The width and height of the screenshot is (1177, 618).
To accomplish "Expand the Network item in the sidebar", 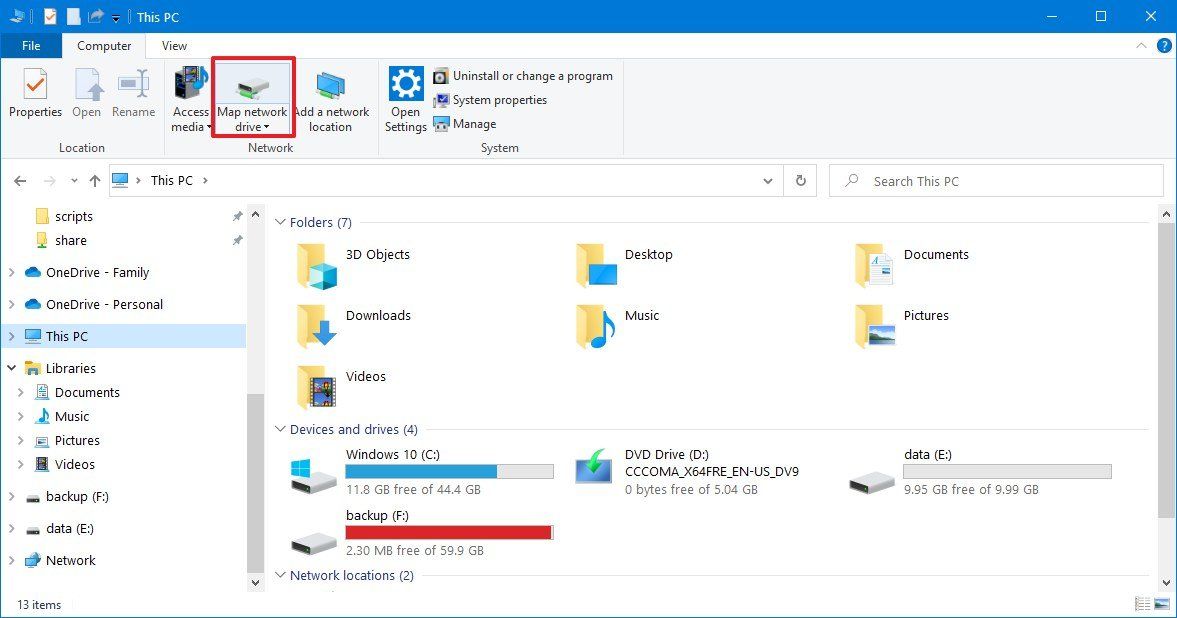I will tap(12, 560).
